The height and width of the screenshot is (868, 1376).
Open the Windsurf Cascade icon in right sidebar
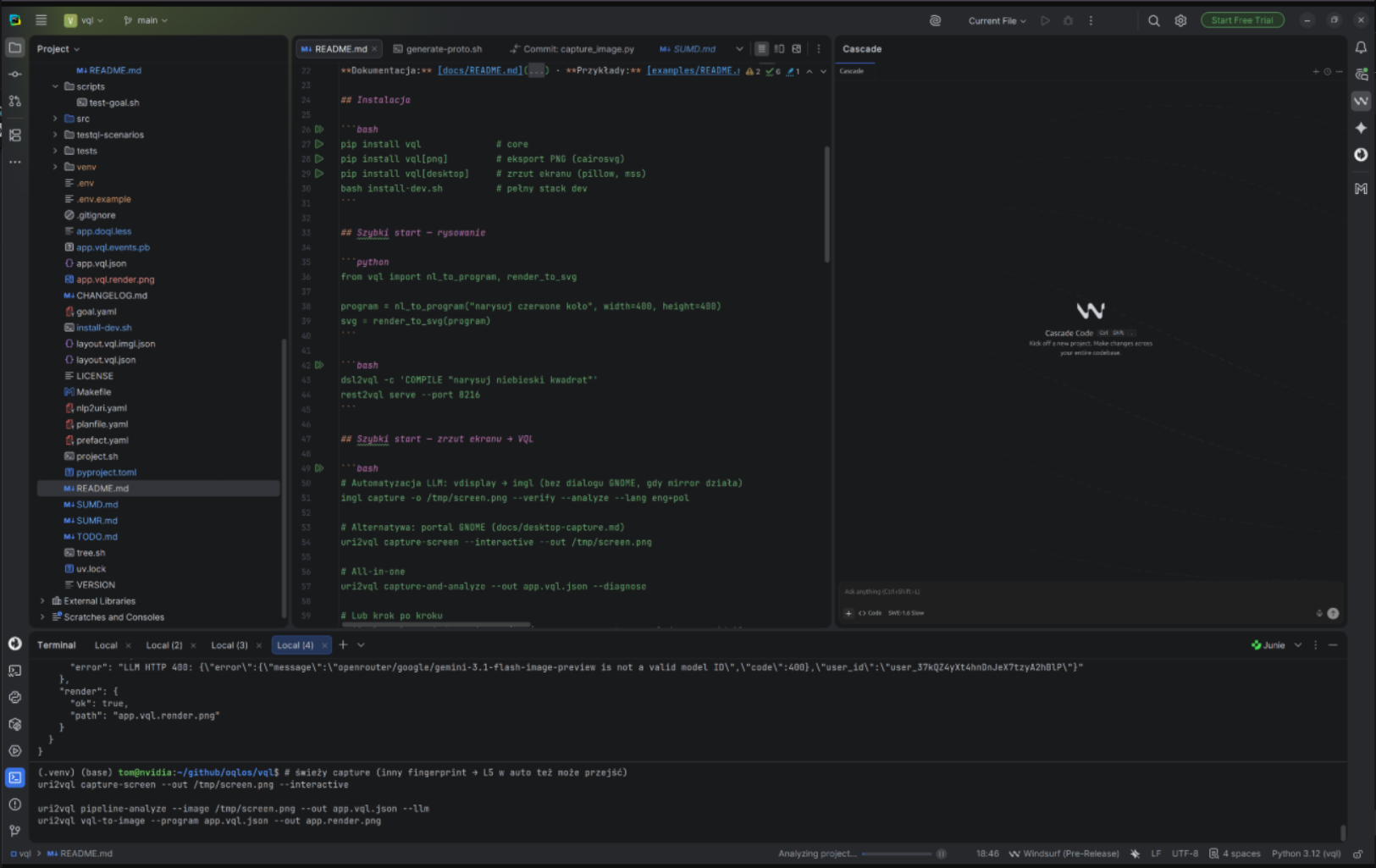coord(1361,101)
